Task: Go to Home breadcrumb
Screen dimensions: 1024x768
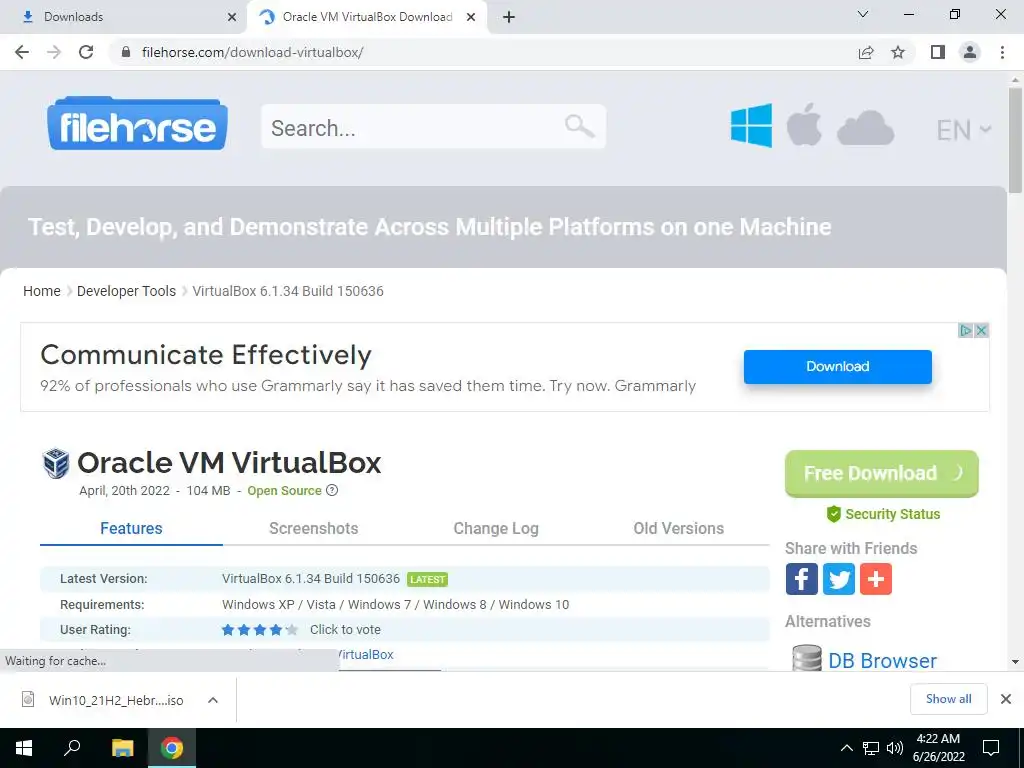Action: point(42,291)
